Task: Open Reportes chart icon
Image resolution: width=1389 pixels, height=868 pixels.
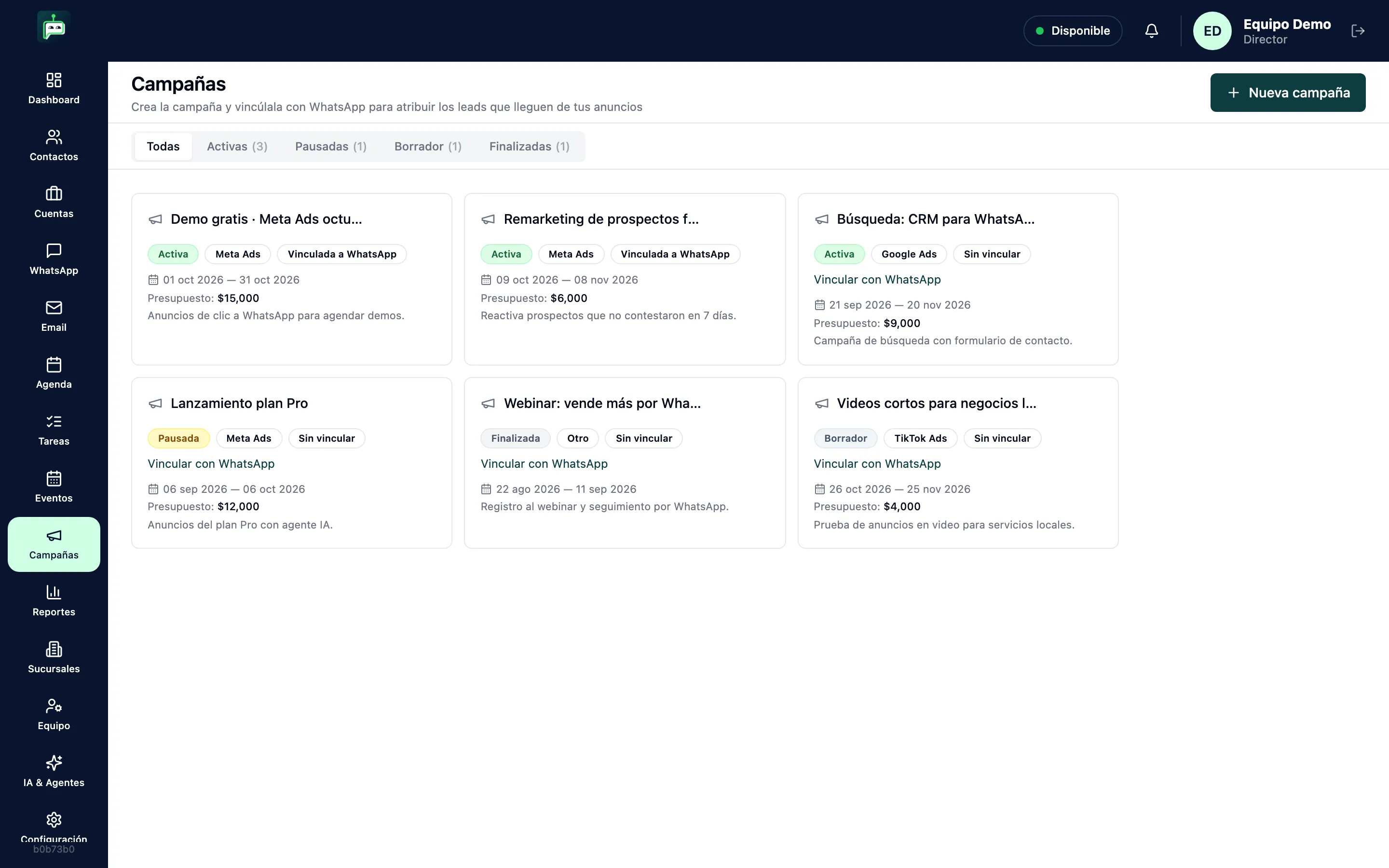Action: (x=54, y=600)
